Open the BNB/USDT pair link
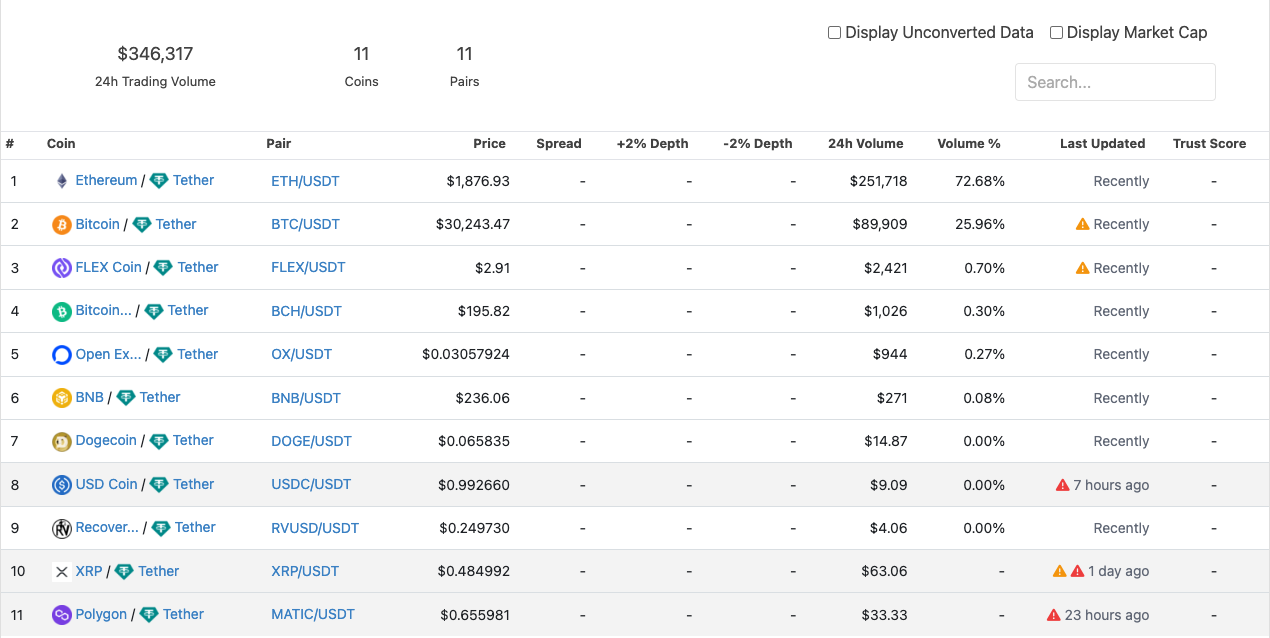This screenshot has width=1270, height=638. coord(306,398)
